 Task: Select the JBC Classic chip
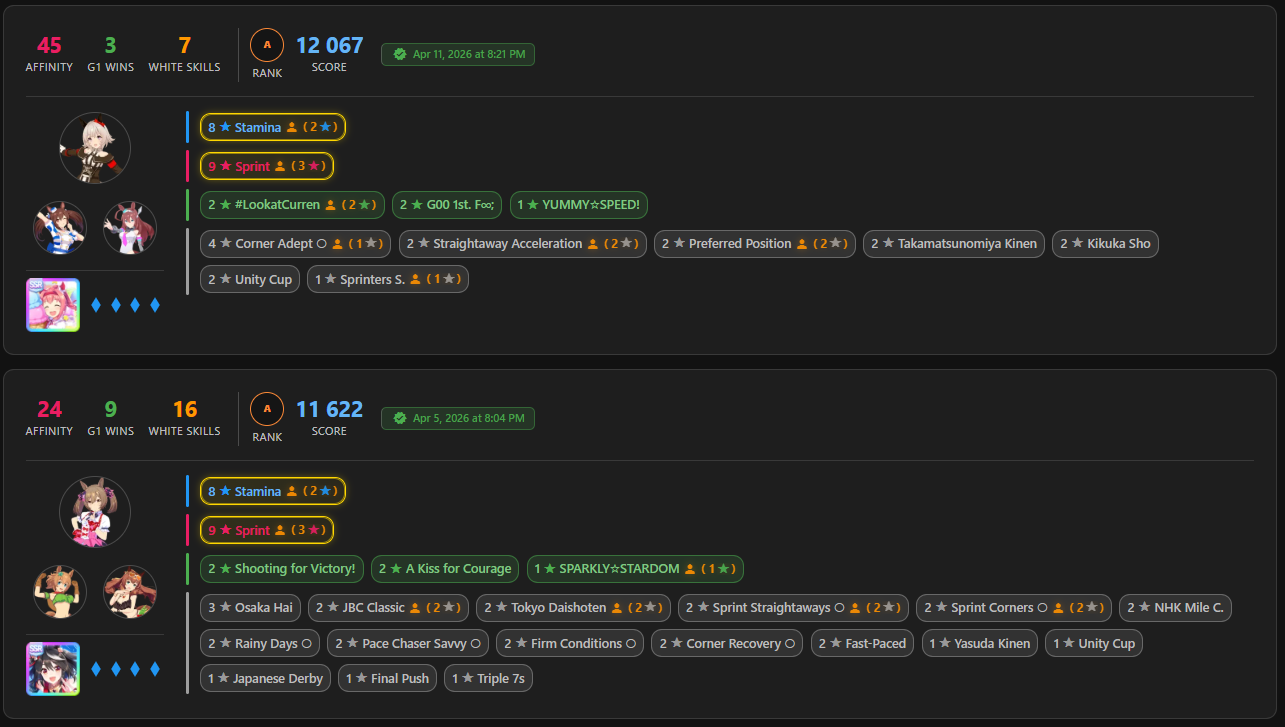(x=388, y=607)
